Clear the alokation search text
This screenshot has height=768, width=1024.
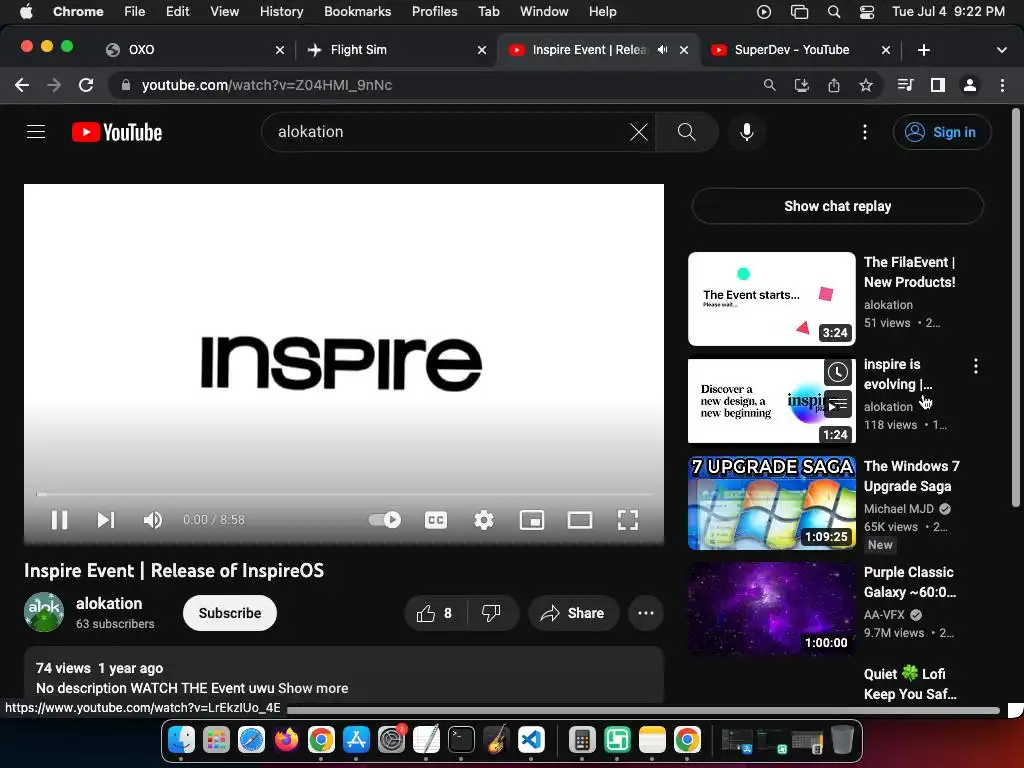(x=639, y=132)
